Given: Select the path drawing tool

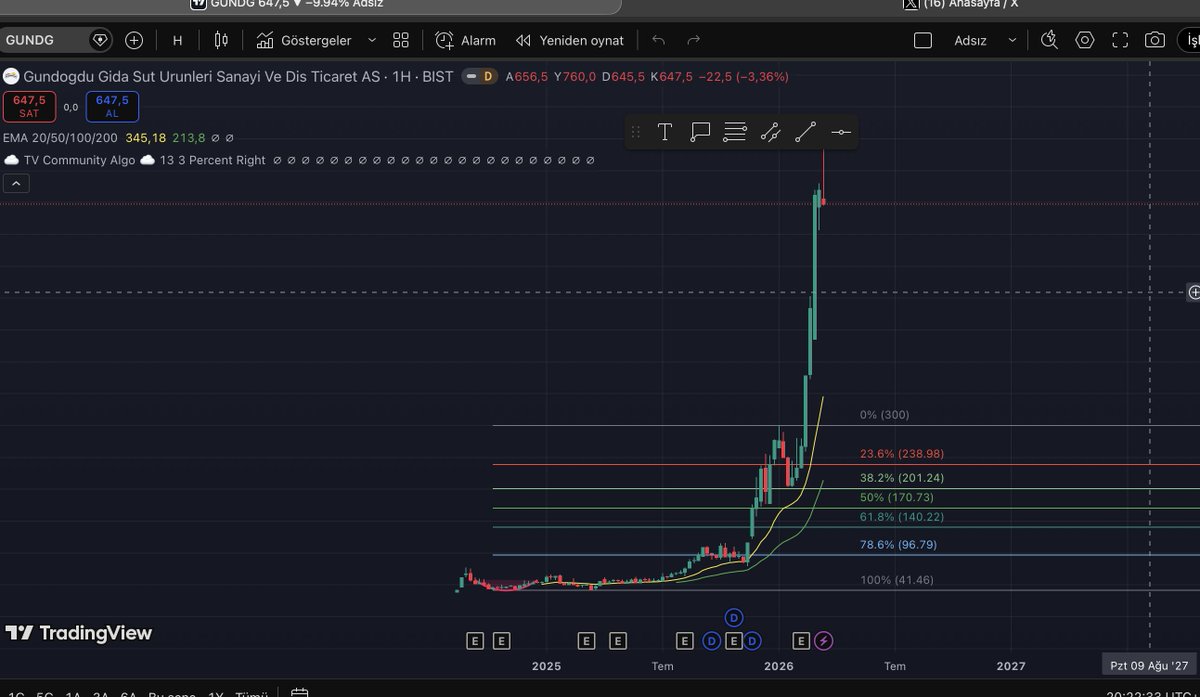Looking at the screenshot, I should pos(770,132).
